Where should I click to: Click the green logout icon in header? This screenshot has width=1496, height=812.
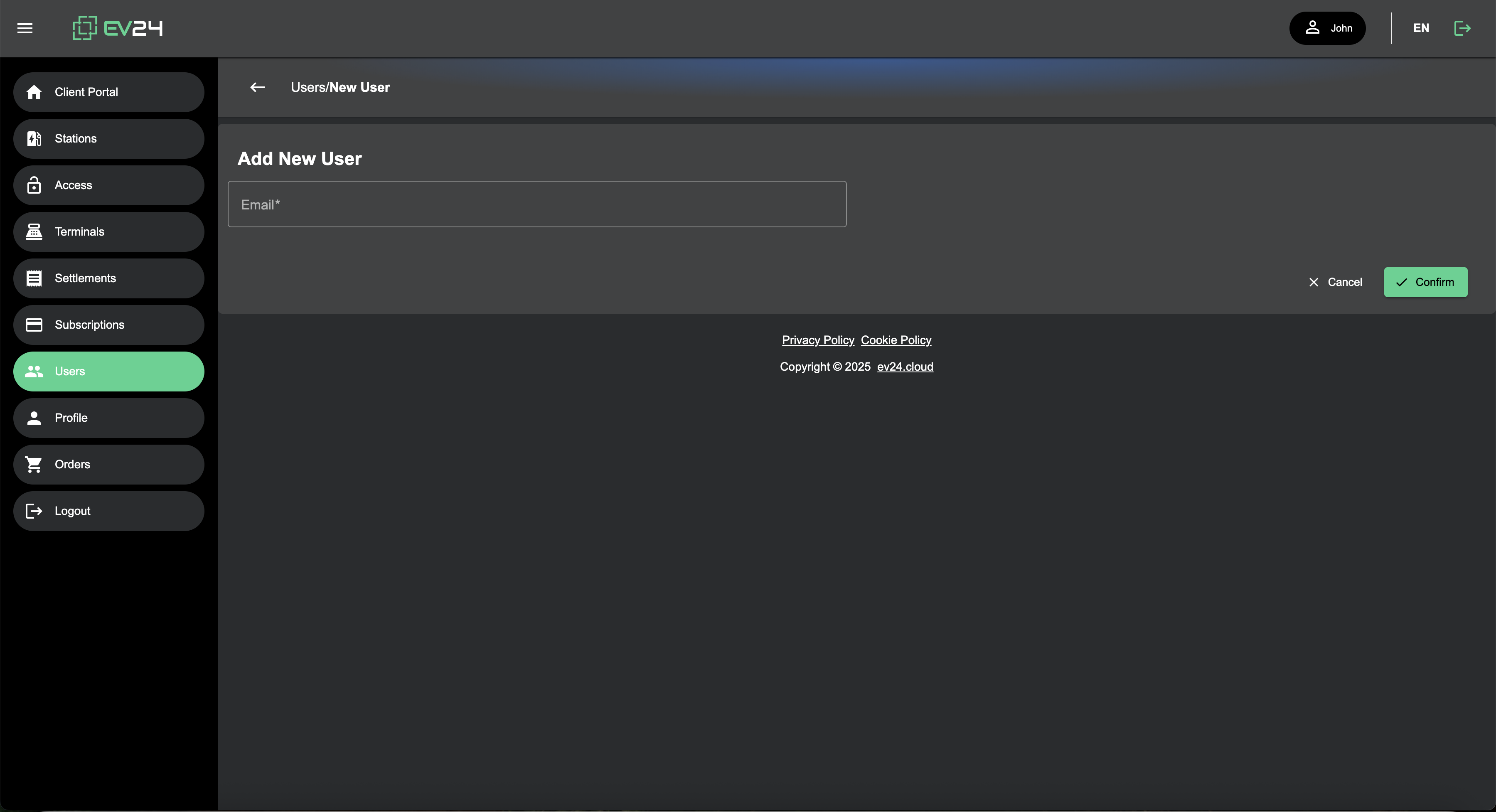click(x=1462, y=28)
